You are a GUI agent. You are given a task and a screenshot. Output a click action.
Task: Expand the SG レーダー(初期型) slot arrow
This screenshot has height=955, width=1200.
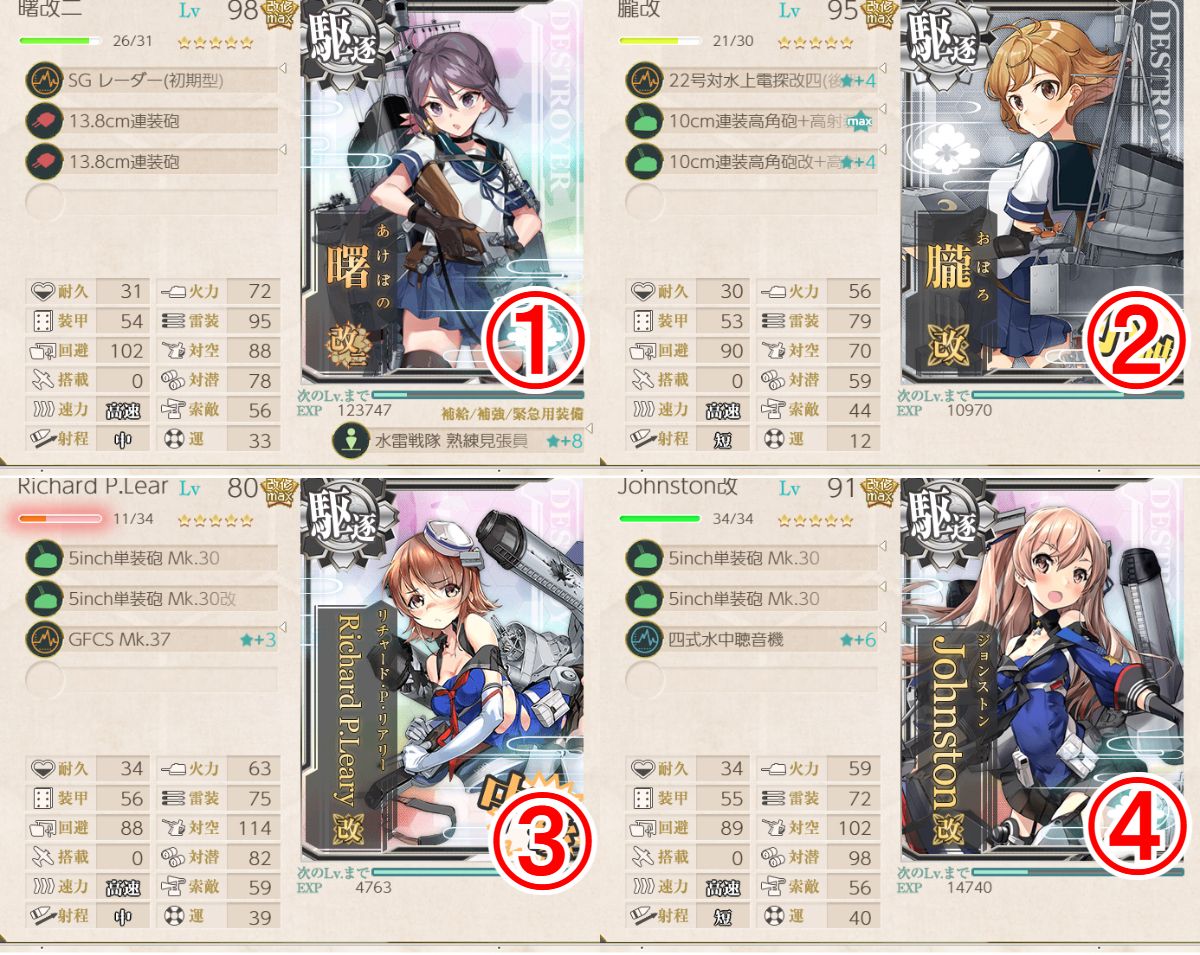(x=283, y=69)
